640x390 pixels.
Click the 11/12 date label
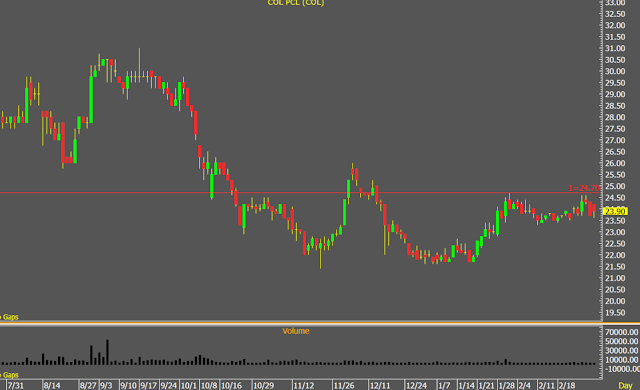[304, 386]
